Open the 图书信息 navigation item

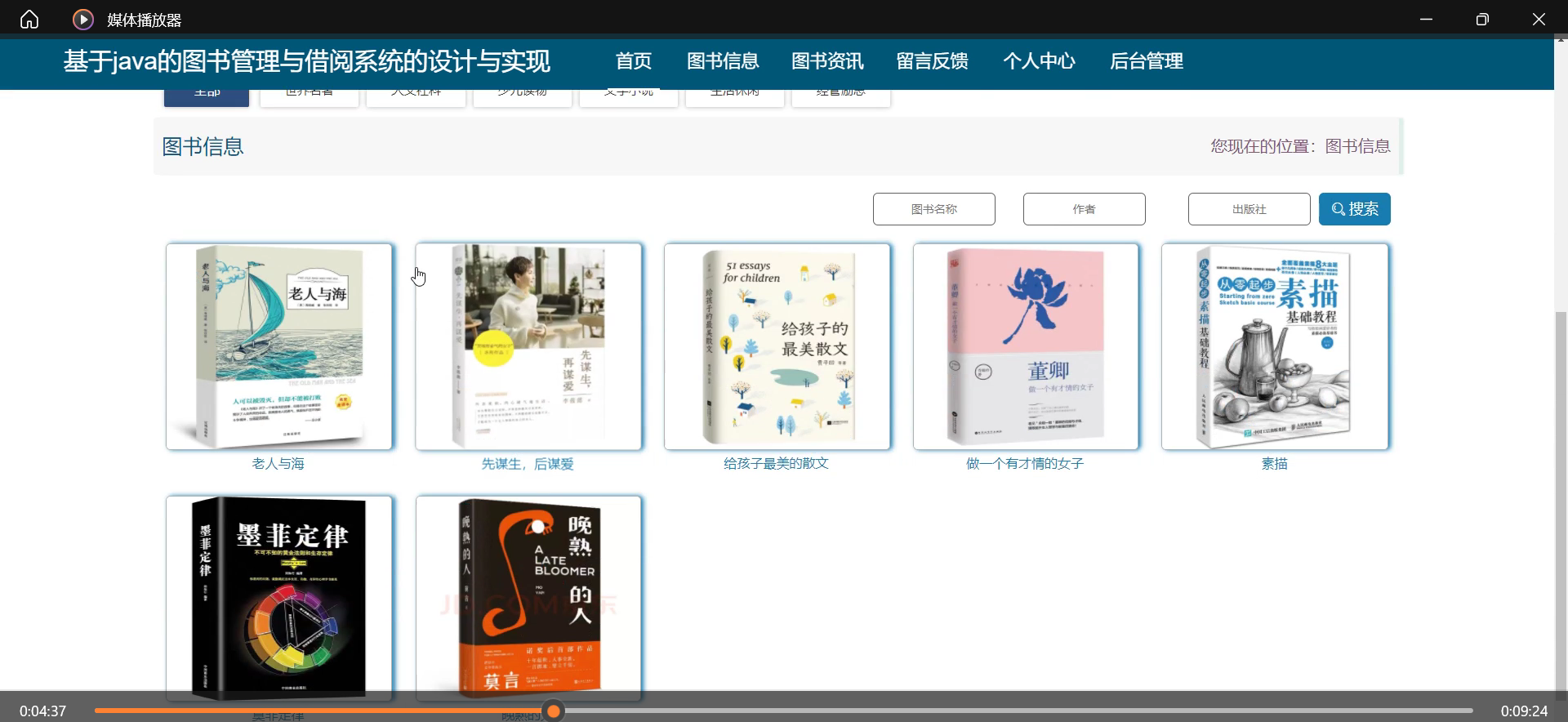[723, 61]
